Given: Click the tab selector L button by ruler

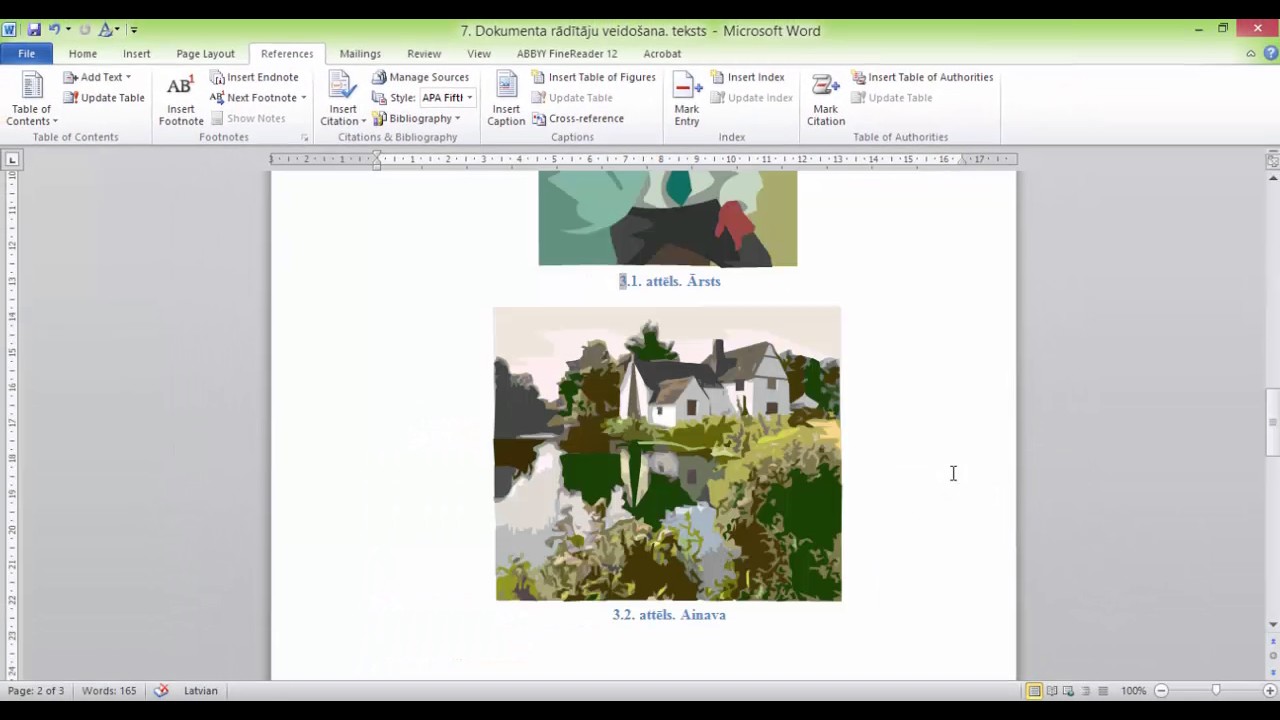Looking at the screenshot, I should tap(12, 159).
